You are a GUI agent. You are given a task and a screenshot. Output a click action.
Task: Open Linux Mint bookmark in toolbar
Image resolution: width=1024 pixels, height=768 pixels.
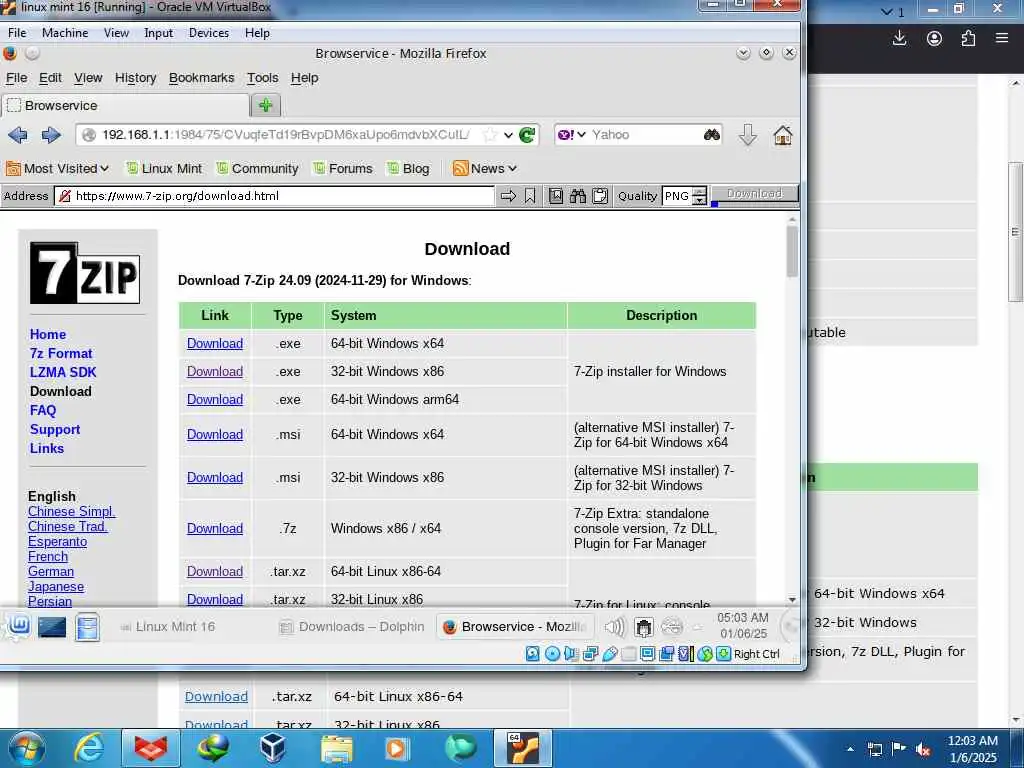click(164, 168)
